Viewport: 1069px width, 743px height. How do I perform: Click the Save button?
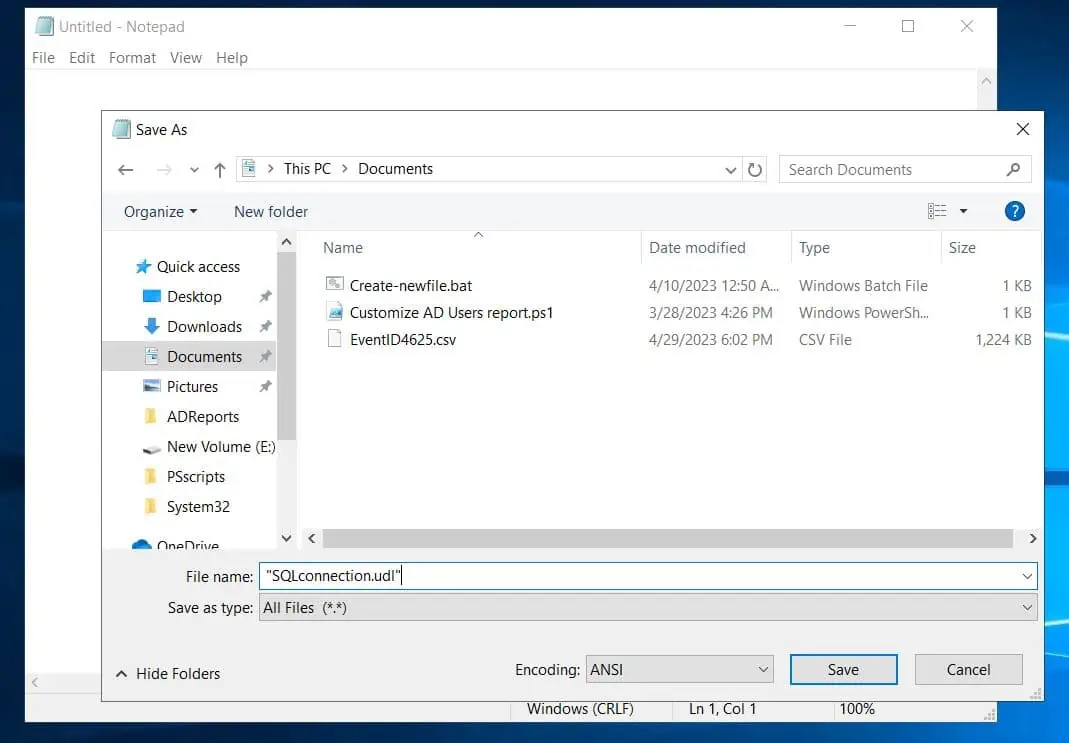(843, 669)
